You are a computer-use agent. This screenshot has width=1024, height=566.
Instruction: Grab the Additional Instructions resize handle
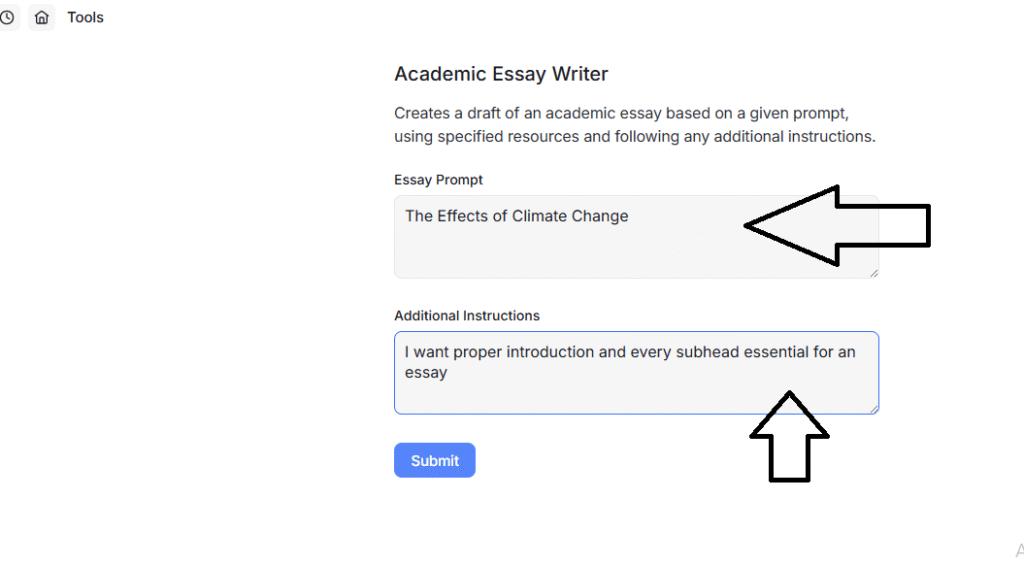(x=874, y=408)
